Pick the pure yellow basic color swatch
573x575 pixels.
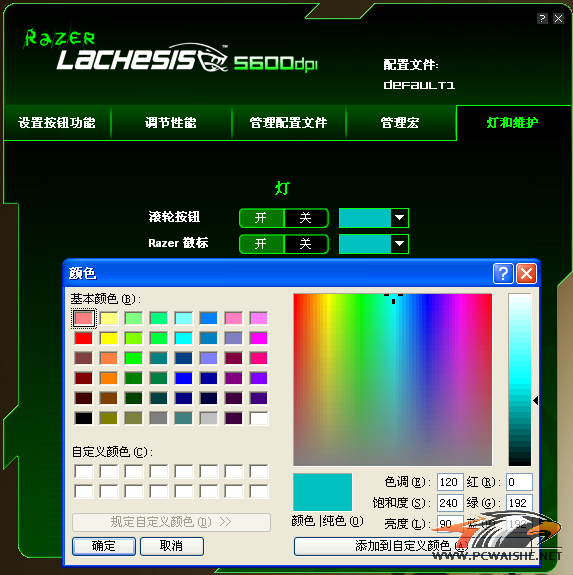coord(109,338)
